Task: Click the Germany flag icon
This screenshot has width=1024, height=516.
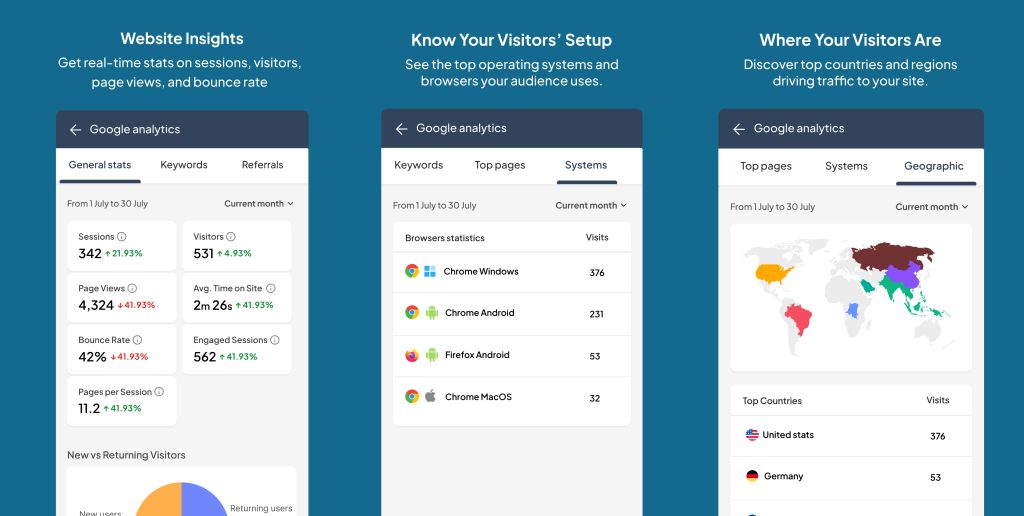Action: (x=752, y=476)
